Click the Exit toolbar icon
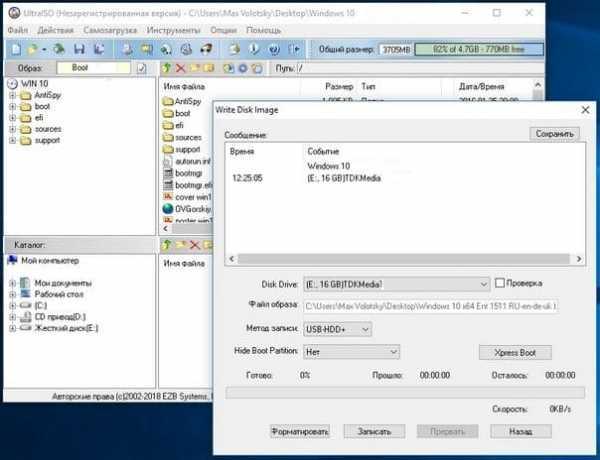The height and width of the screenshot is (460, 600). (x=294, y=49)
